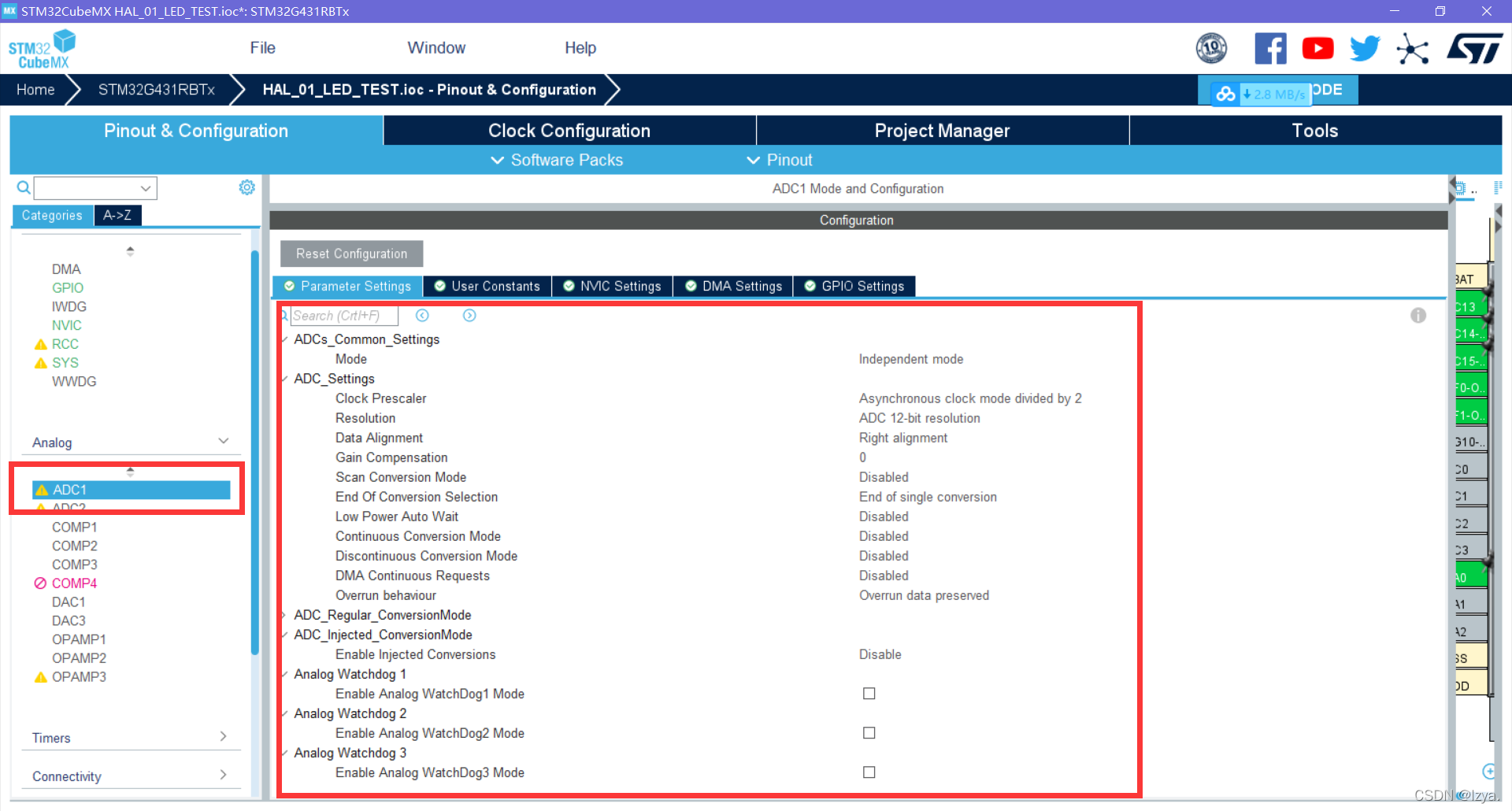
Task: Click the parameter search field
Action: 344,316
